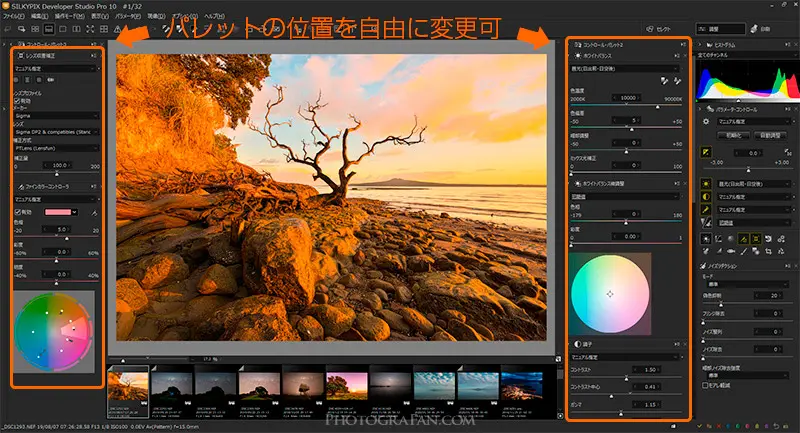Viewport: 800px width, 433px height.
Task: Open the 表示(V) menu
Action: (99, 16)
